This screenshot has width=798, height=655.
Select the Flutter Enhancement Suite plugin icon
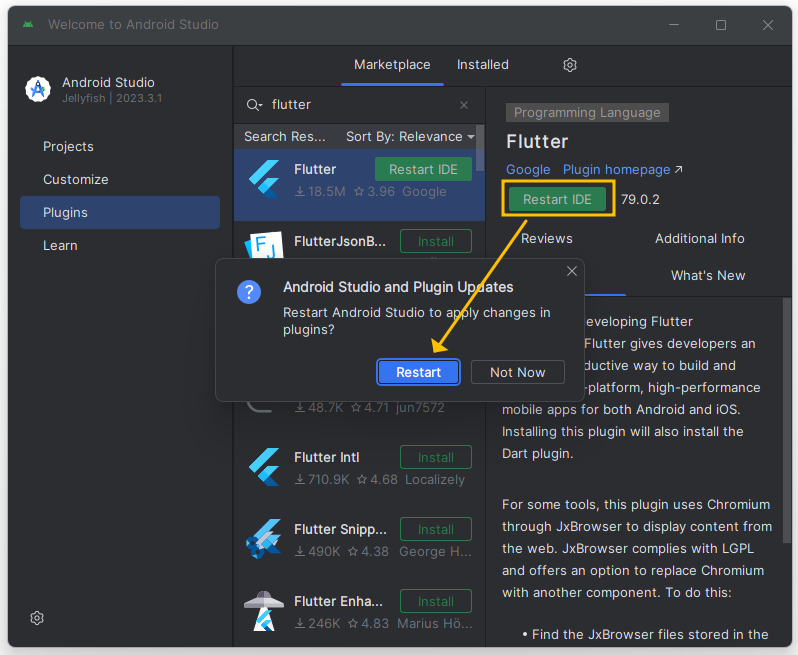coord(264,611)
